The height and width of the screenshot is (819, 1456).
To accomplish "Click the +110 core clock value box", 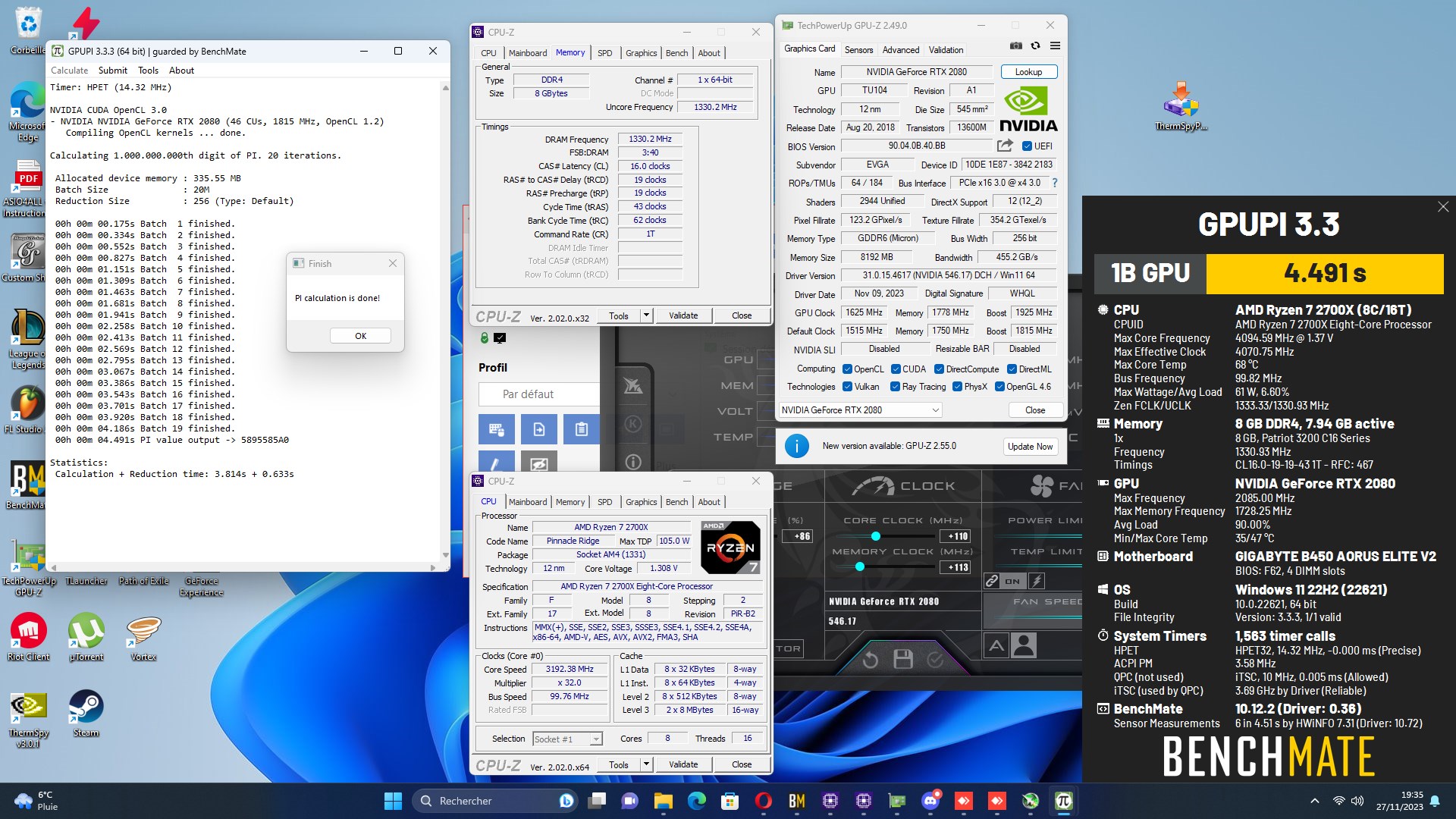I will 955,536.
